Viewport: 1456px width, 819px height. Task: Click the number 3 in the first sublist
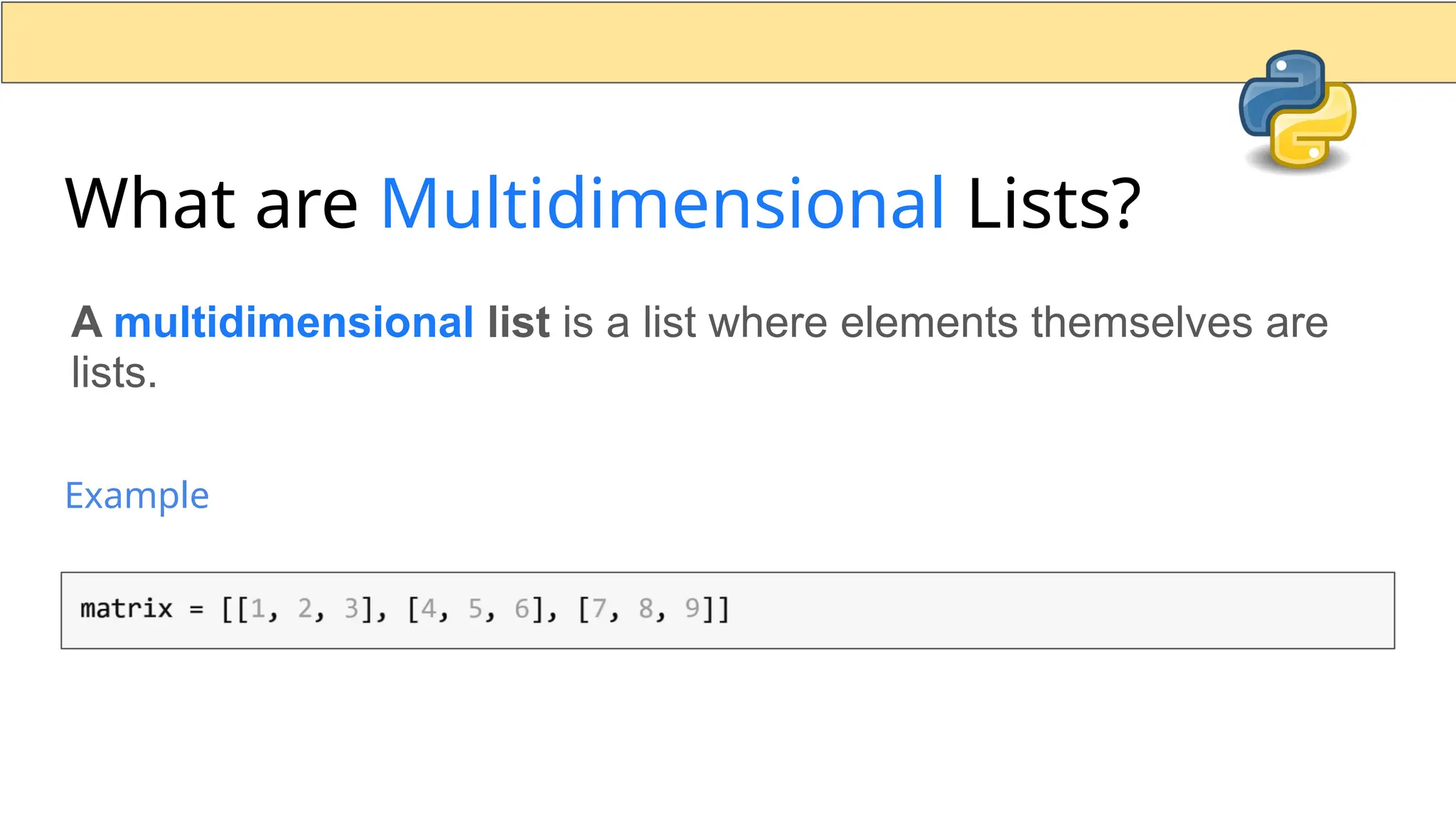[x=351, y=609]
